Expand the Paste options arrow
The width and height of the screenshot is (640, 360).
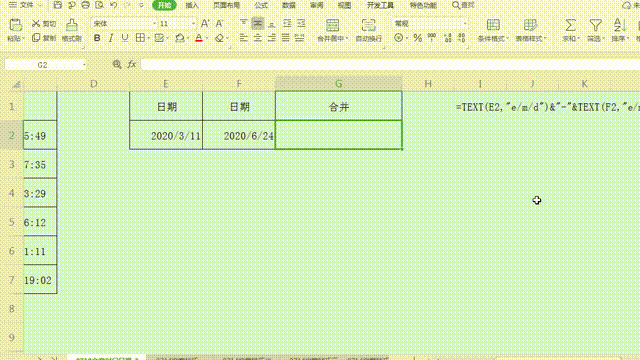[23, 39]
